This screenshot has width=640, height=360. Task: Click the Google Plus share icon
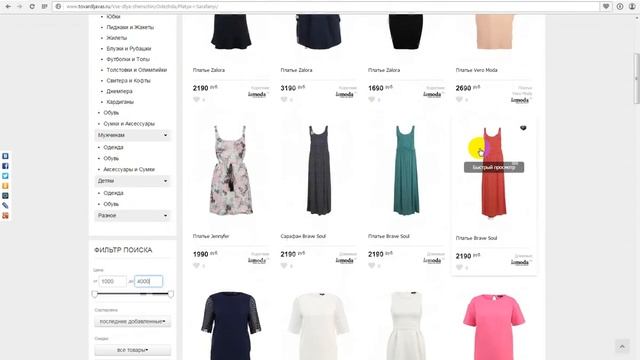(x=5, y=216)
